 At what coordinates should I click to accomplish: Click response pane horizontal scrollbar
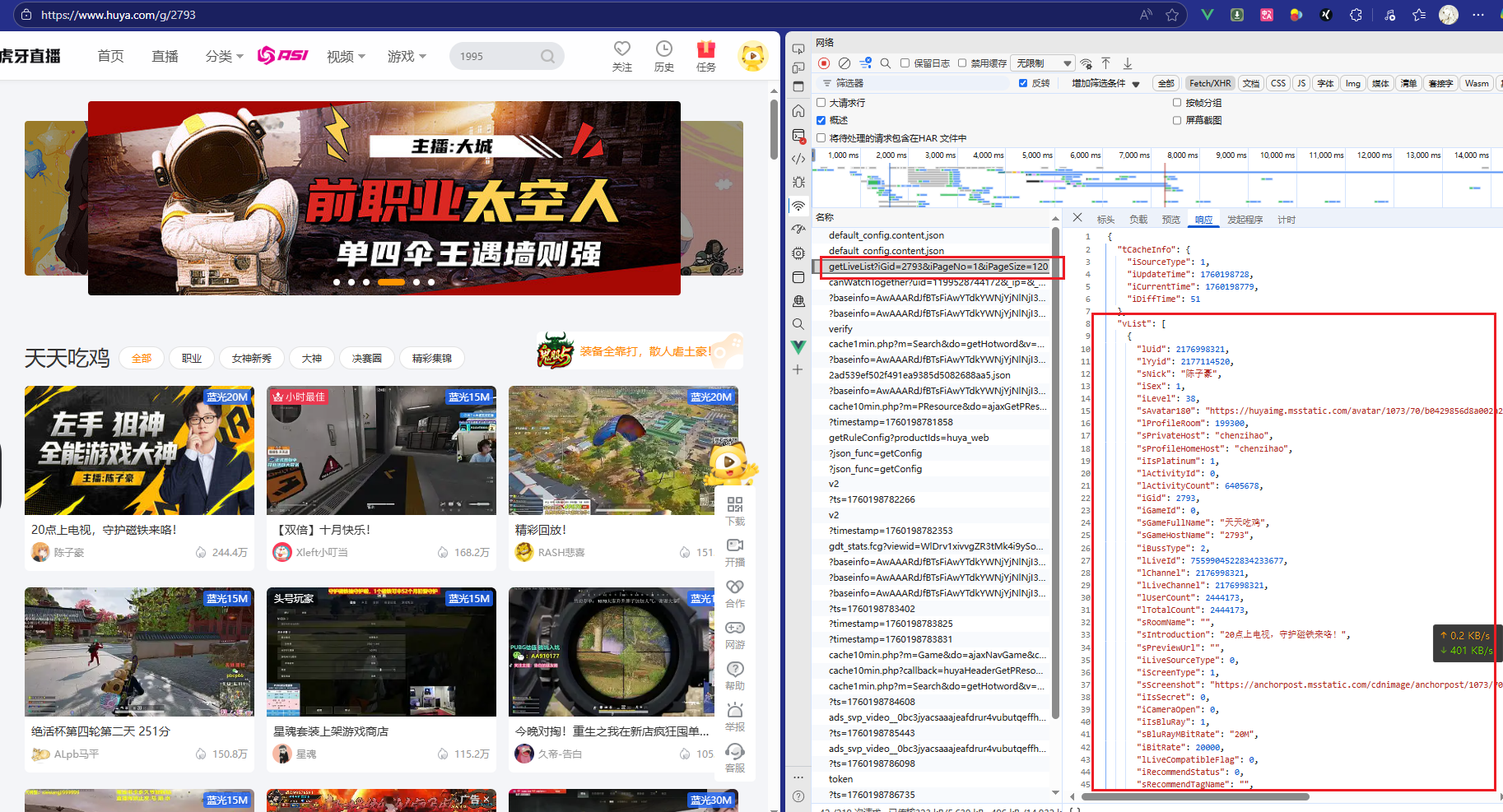pos(1194,796)
